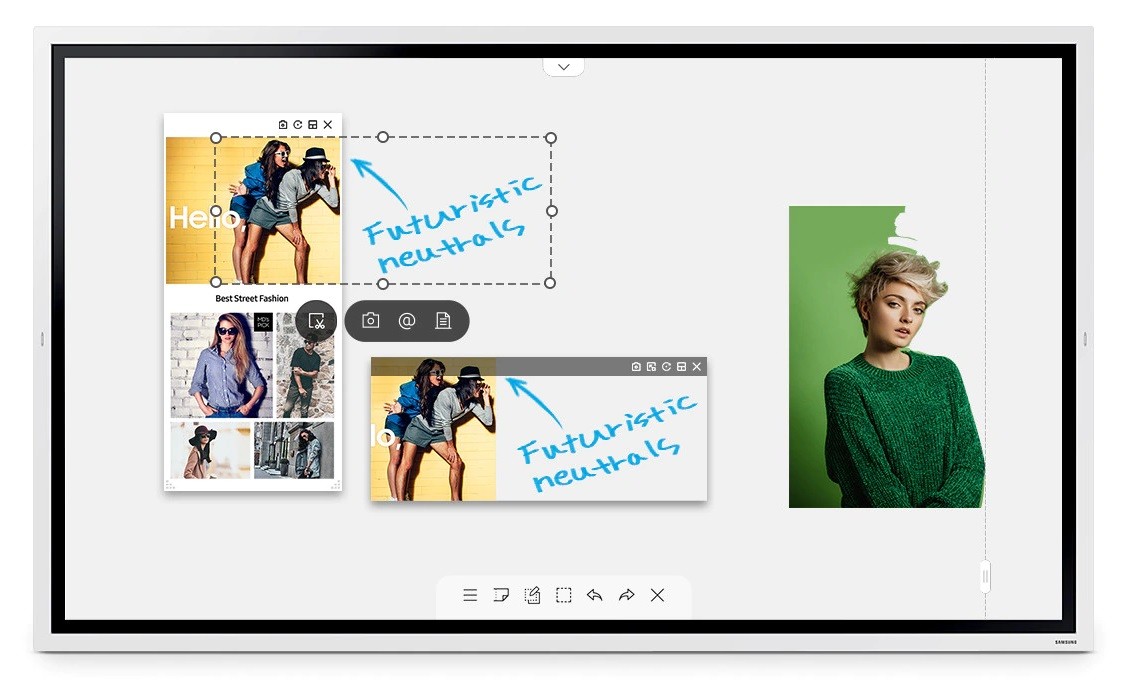The height and width of the screenshot is (700, 1130).
Task: Expand the top chevron pull-down tab
Action: tap(564, 67)
